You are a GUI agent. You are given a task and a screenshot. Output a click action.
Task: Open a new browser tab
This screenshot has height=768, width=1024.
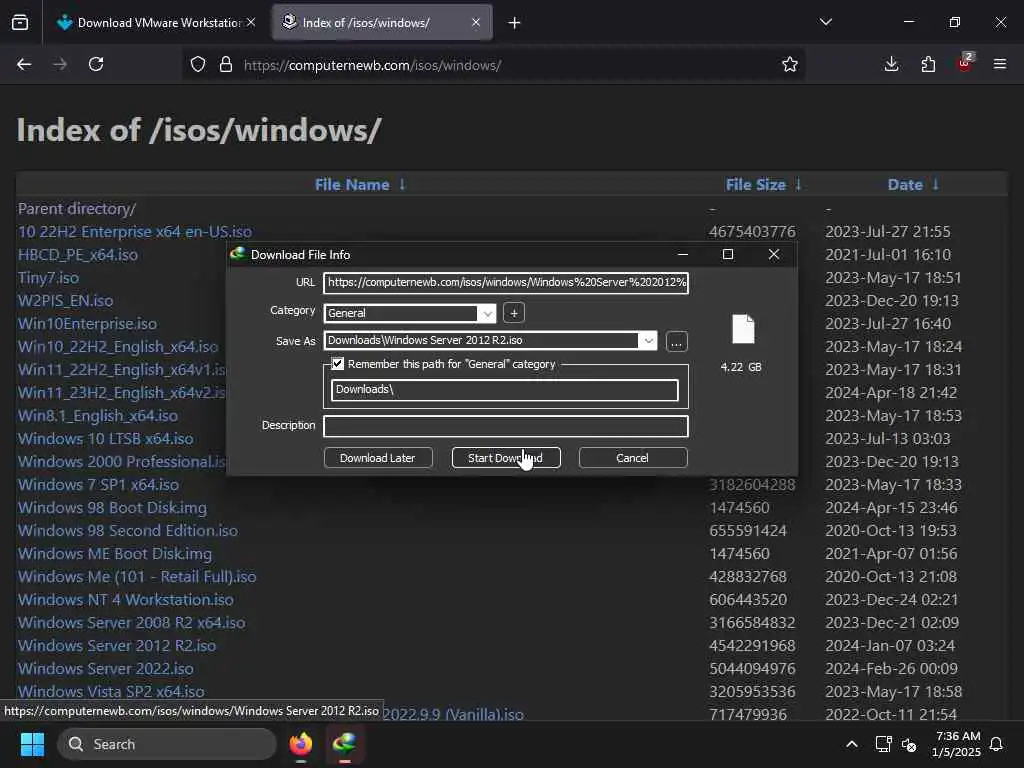515,23
